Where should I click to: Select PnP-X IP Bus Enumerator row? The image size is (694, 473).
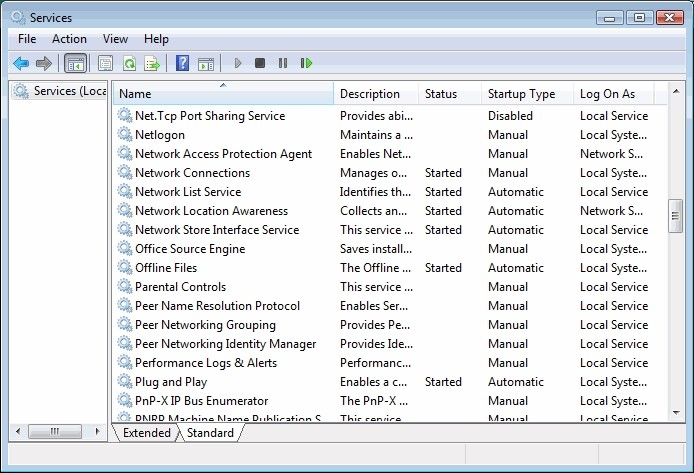(390, 400)
